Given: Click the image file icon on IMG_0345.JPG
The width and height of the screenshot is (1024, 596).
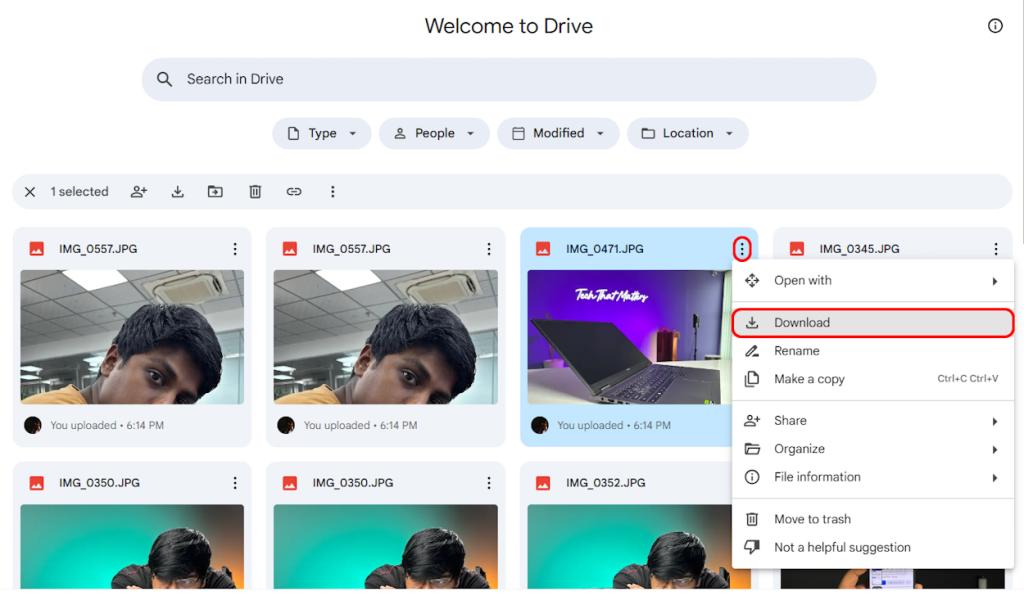Looking at the screenshot, I should tap(797, 249).
